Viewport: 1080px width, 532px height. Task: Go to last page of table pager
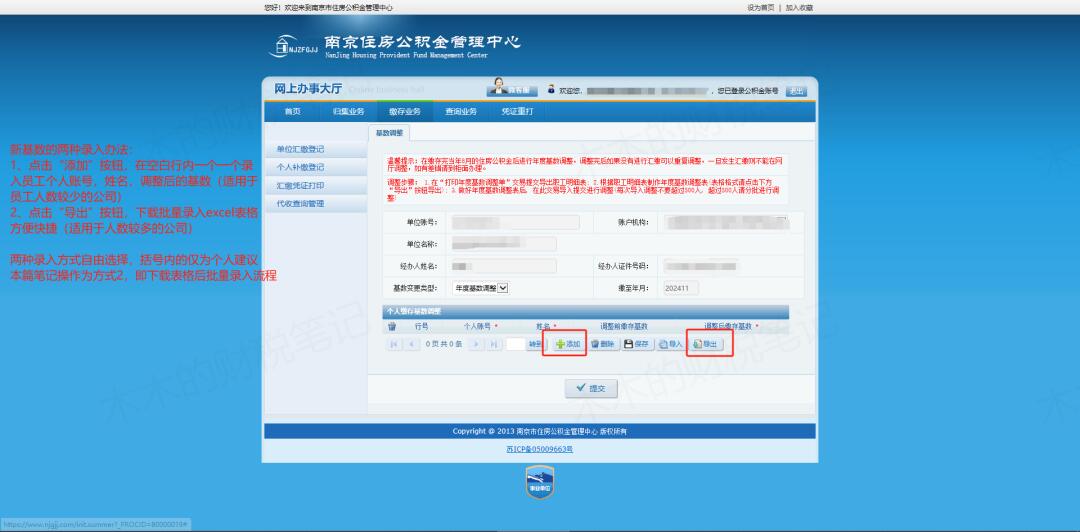tap(494, 344)
